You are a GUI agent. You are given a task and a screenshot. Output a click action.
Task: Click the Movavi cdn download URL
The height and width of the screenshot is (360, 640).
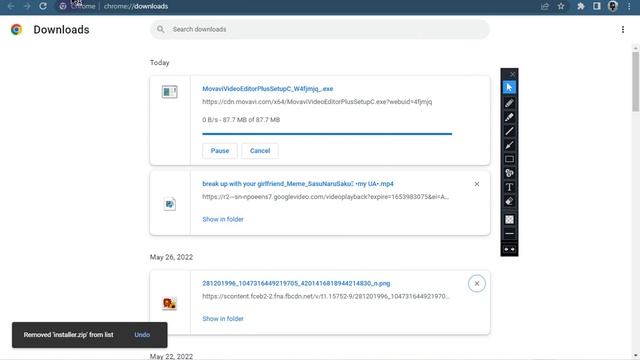click(317, 102)
